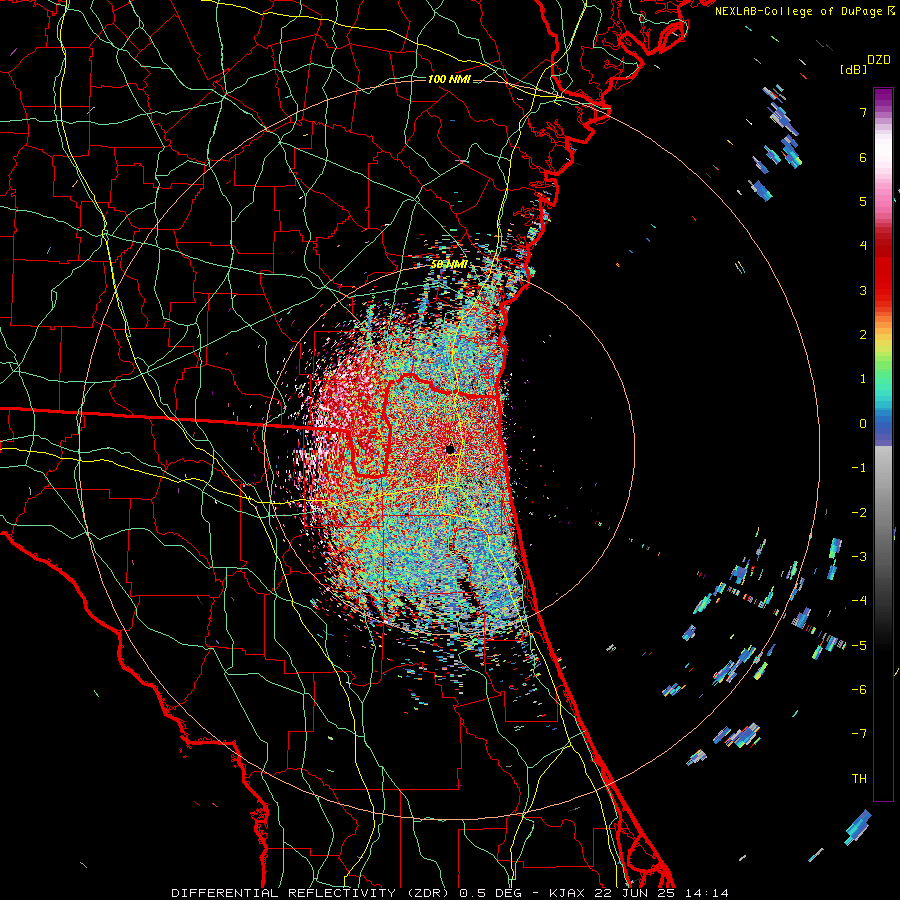Click the color scale value 4
This screenshot has width=900, height=900.
(863, 246)
